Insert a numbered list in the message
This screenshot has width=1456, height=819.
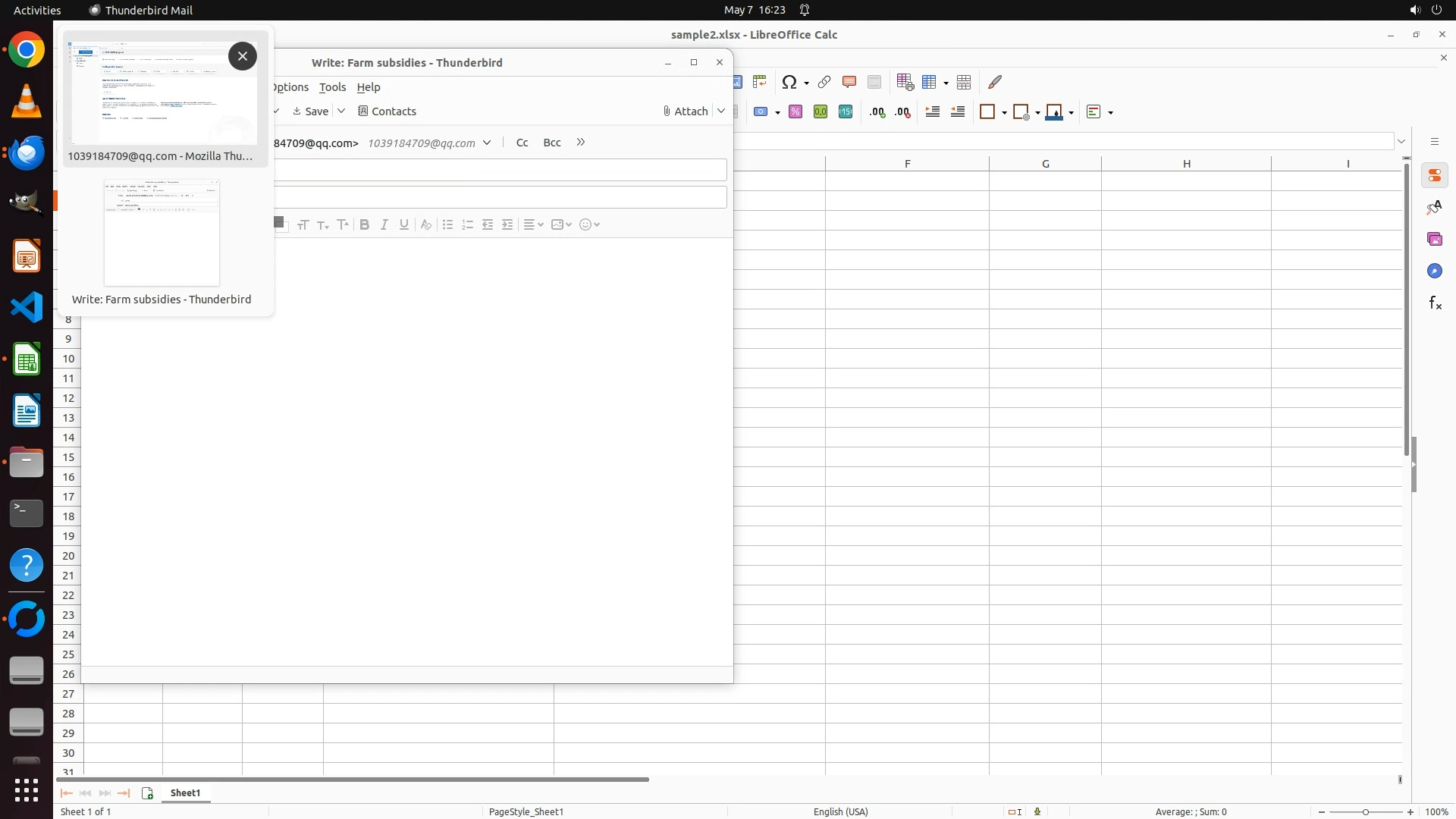click(x=467, y=224)
